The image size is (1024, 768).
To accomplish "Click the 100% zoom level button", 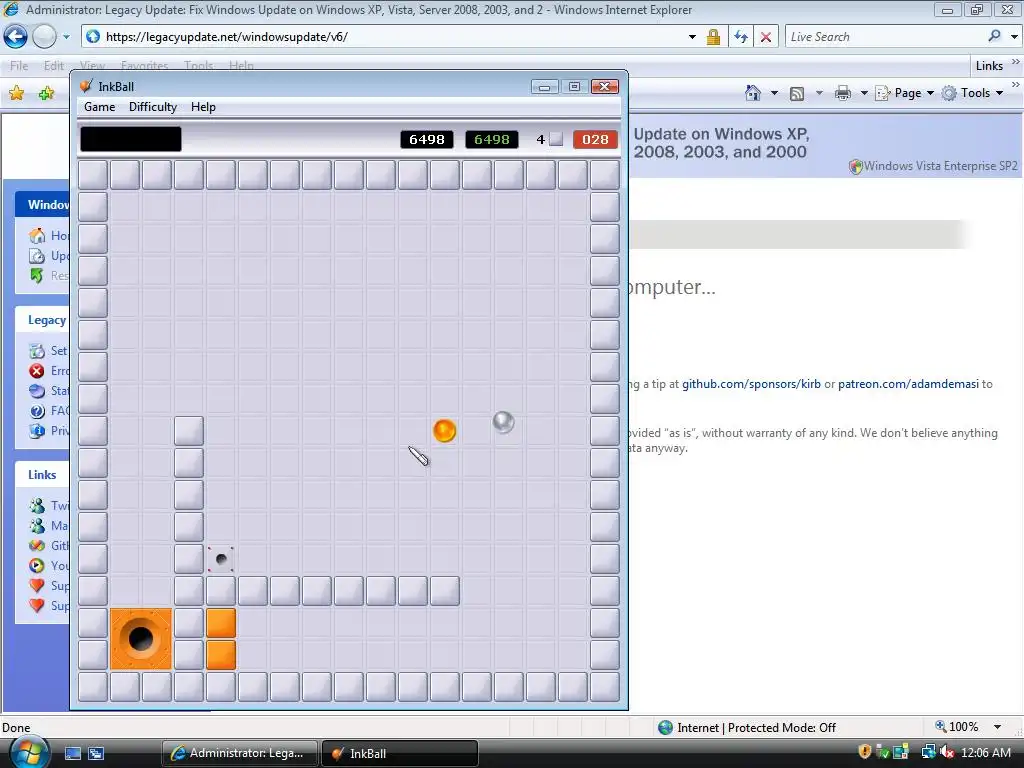I will [x=957, y=727].
